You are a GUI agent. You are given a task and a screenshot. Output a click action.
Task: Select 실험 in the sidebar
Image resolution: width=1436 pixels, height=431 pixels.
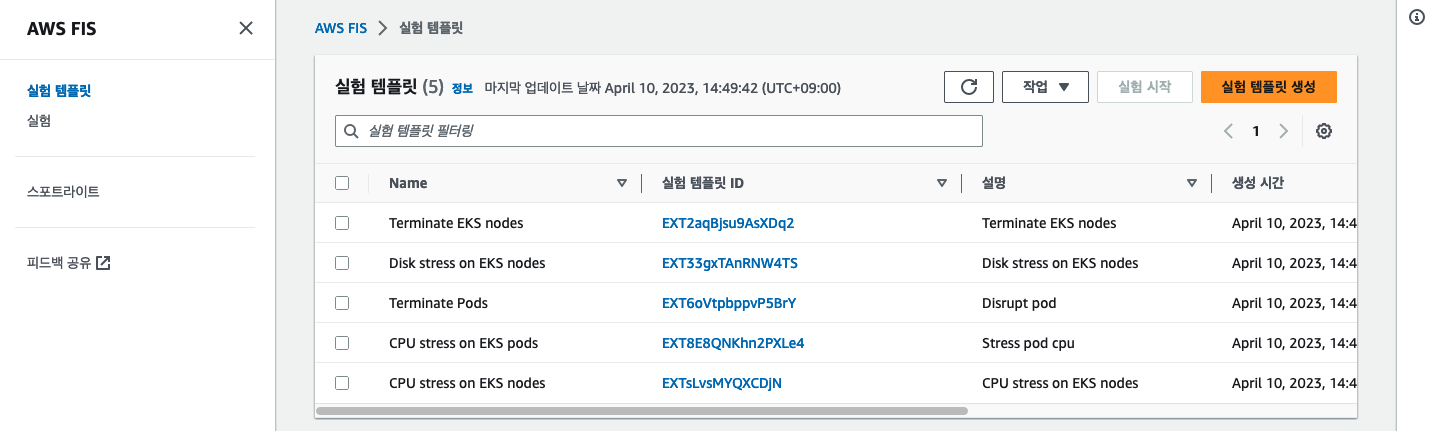(x=39, y=121)
